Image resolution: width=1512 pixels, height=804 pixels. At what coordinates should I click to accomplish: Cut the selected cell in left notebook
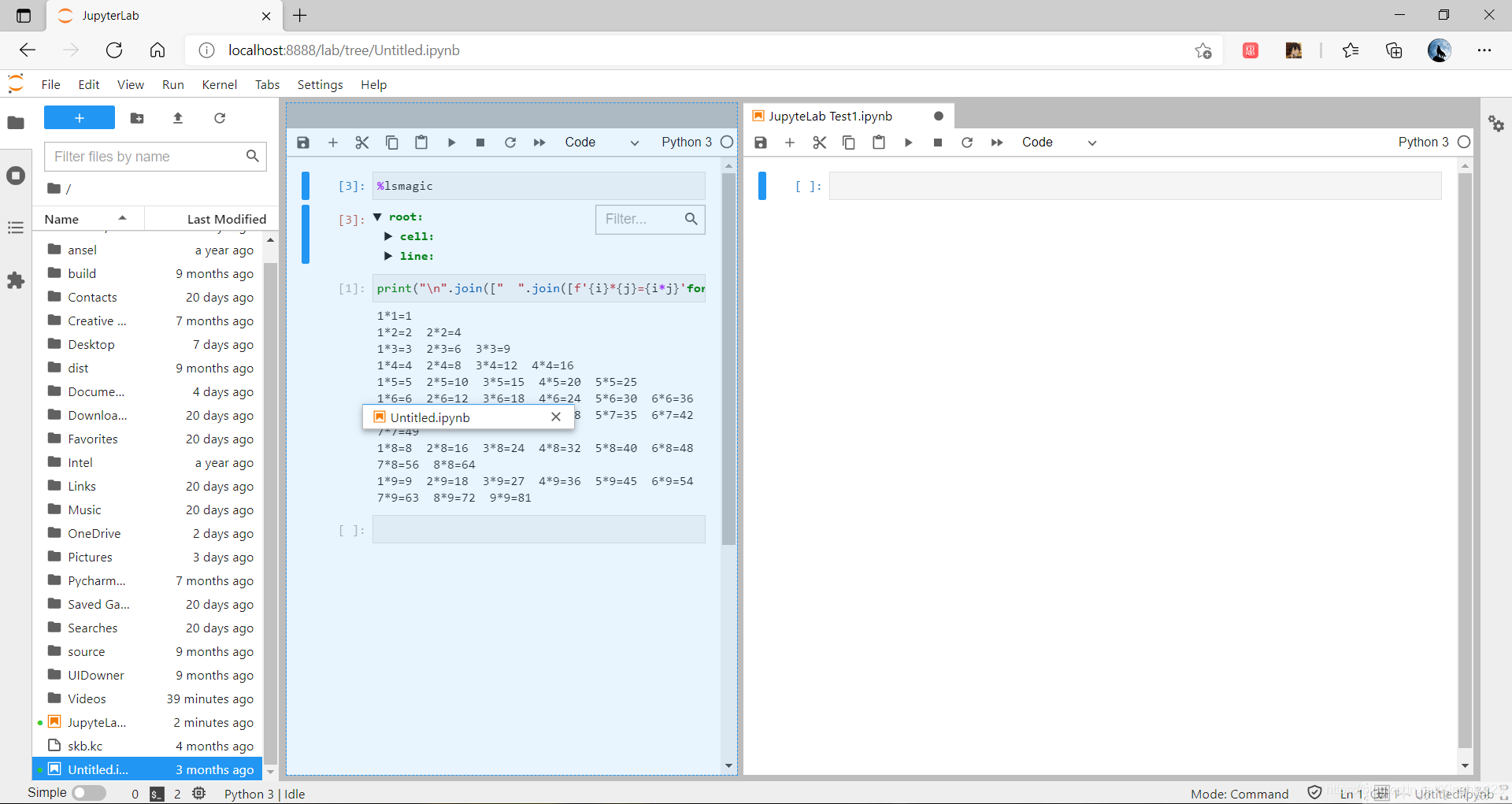362,143
